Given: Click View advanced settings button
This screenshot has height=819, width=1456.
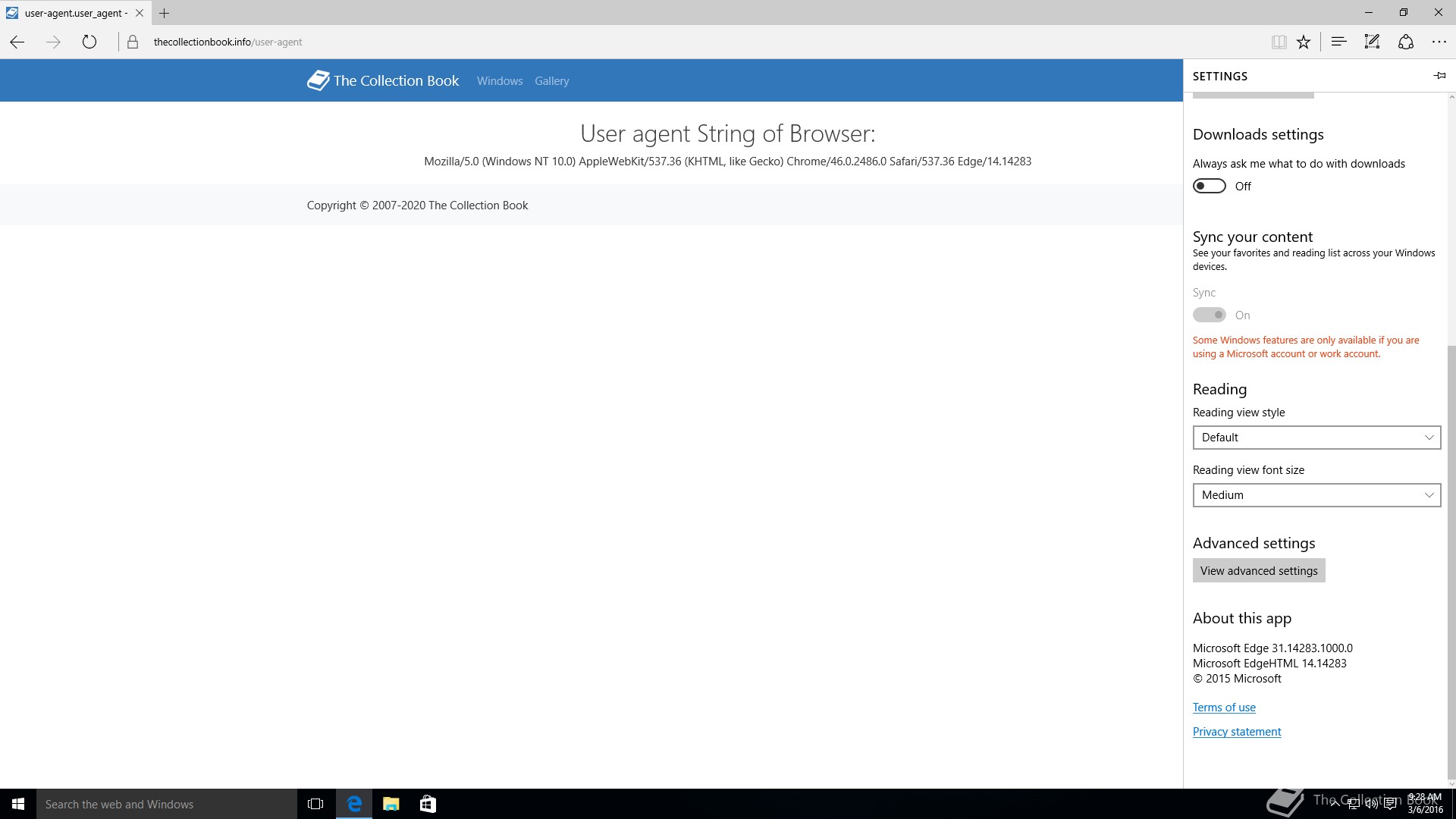Looking at the screenshot, I should (x=1259, y=570).
